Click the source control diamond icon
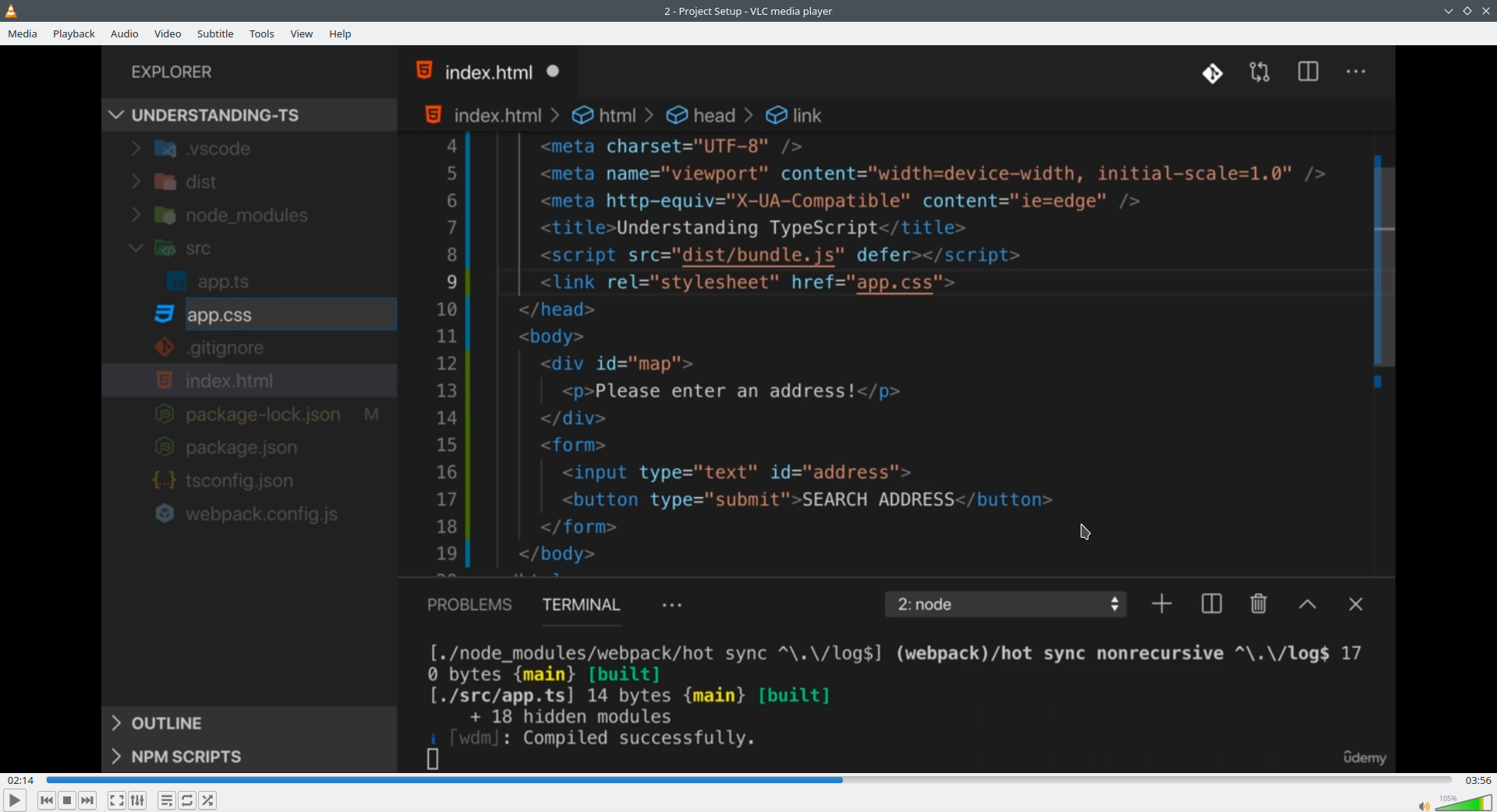The image size is (1497, 812). point(1212,72)
